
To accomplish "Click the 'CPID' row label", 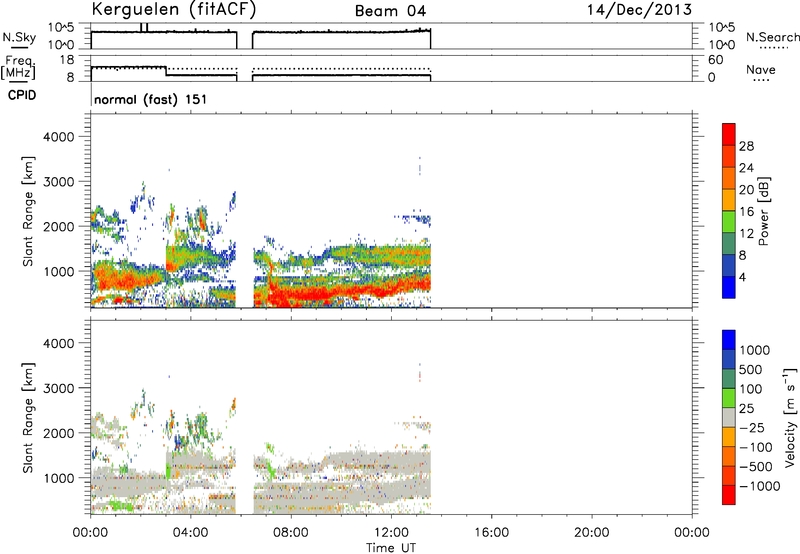I will click(22, 95).
